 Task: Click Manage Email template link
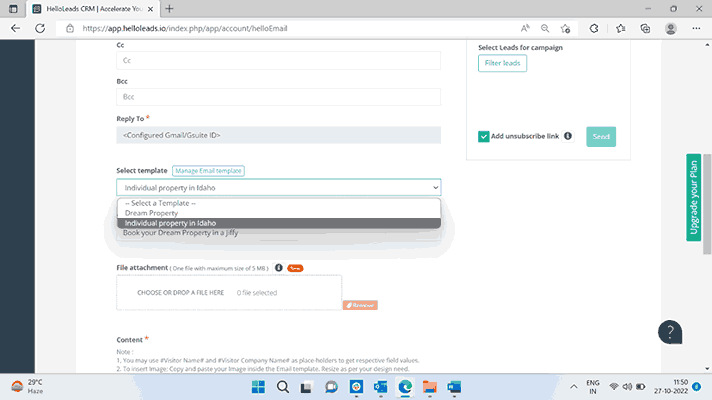(x=208, y=171)
